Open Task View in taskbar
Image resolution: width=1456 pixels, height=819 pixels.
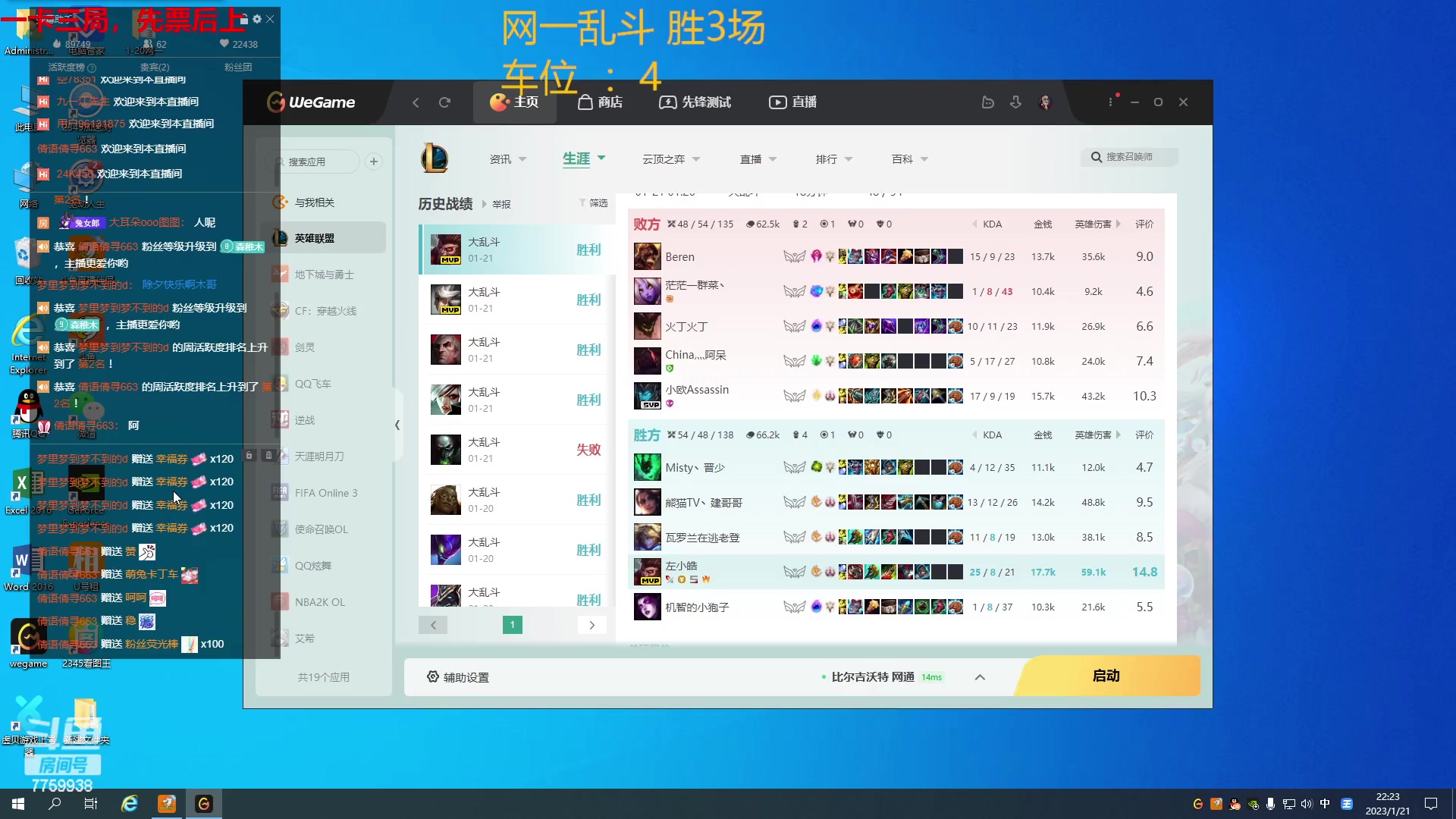(x=90, y=804)
